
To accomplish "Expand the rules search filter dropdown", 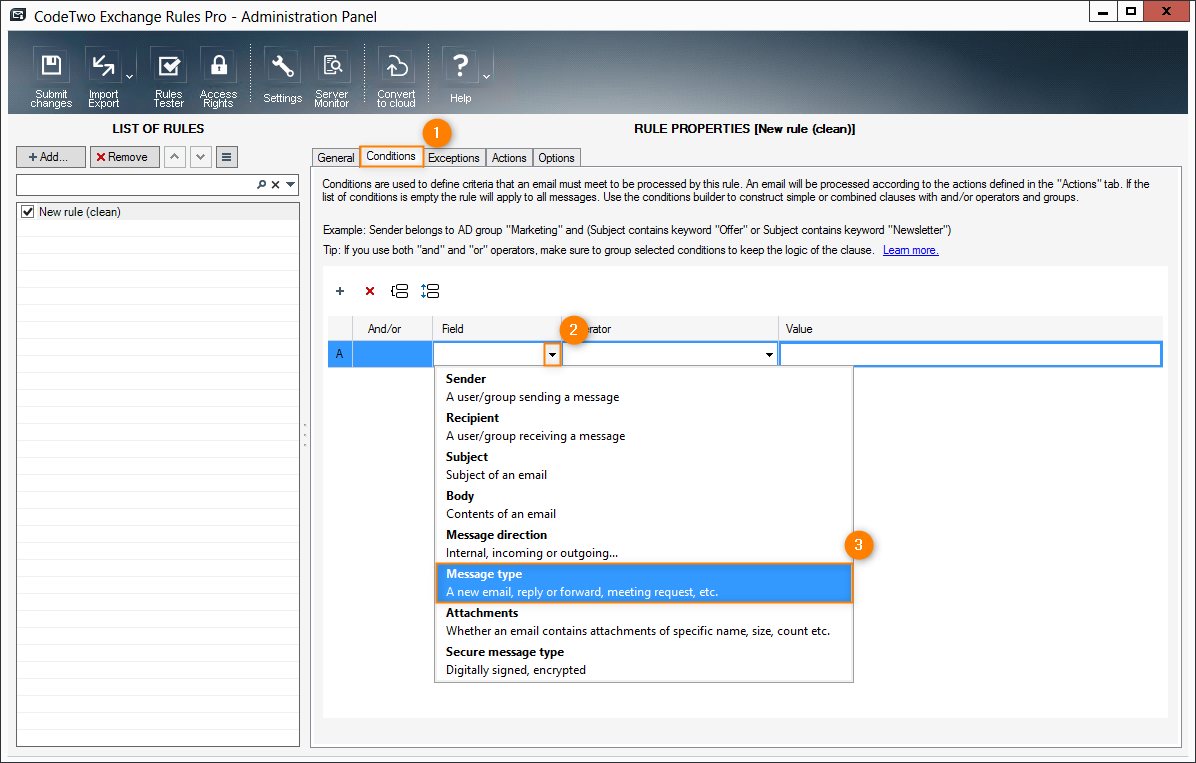I will [291, 185].
